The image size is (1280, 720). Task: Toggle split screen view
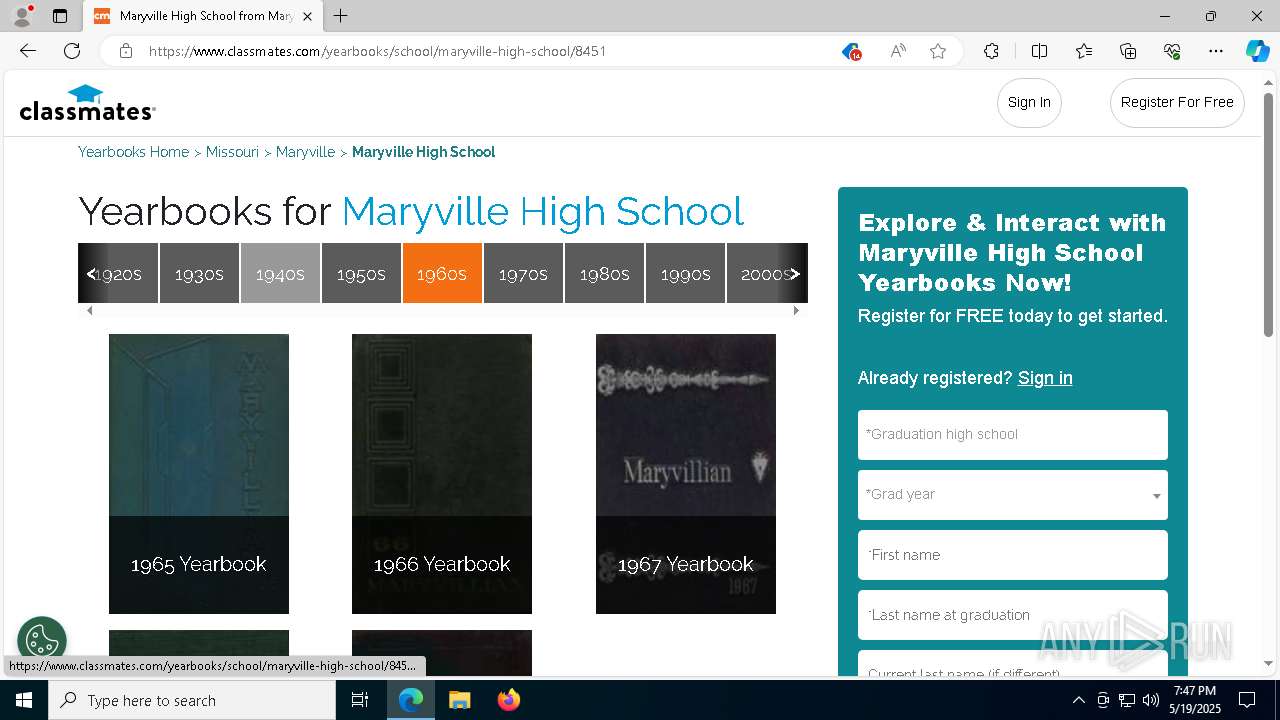[1039, 51]
